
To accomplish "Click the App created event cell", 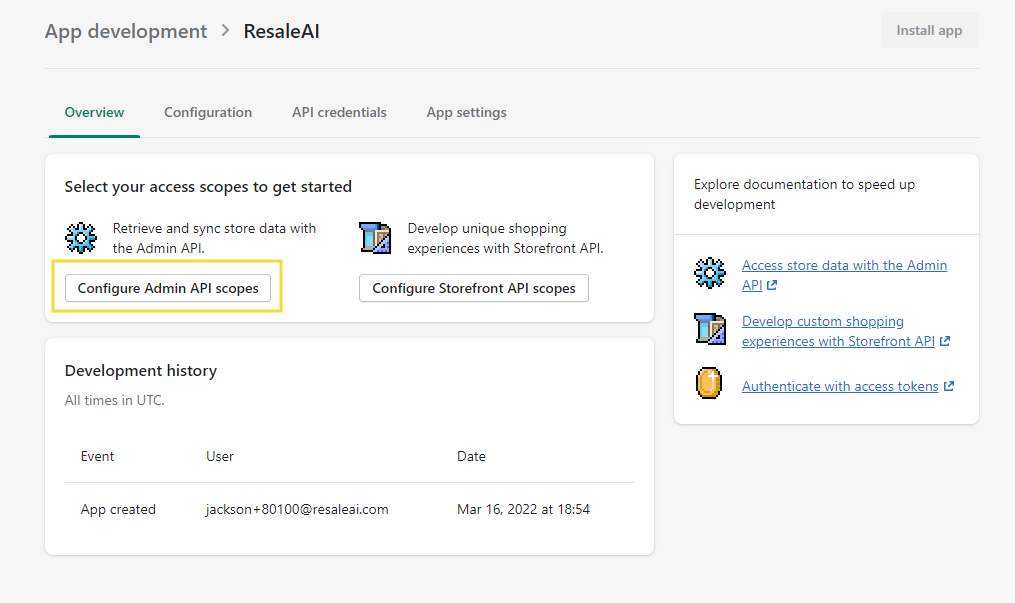I will tap(118, 509).
